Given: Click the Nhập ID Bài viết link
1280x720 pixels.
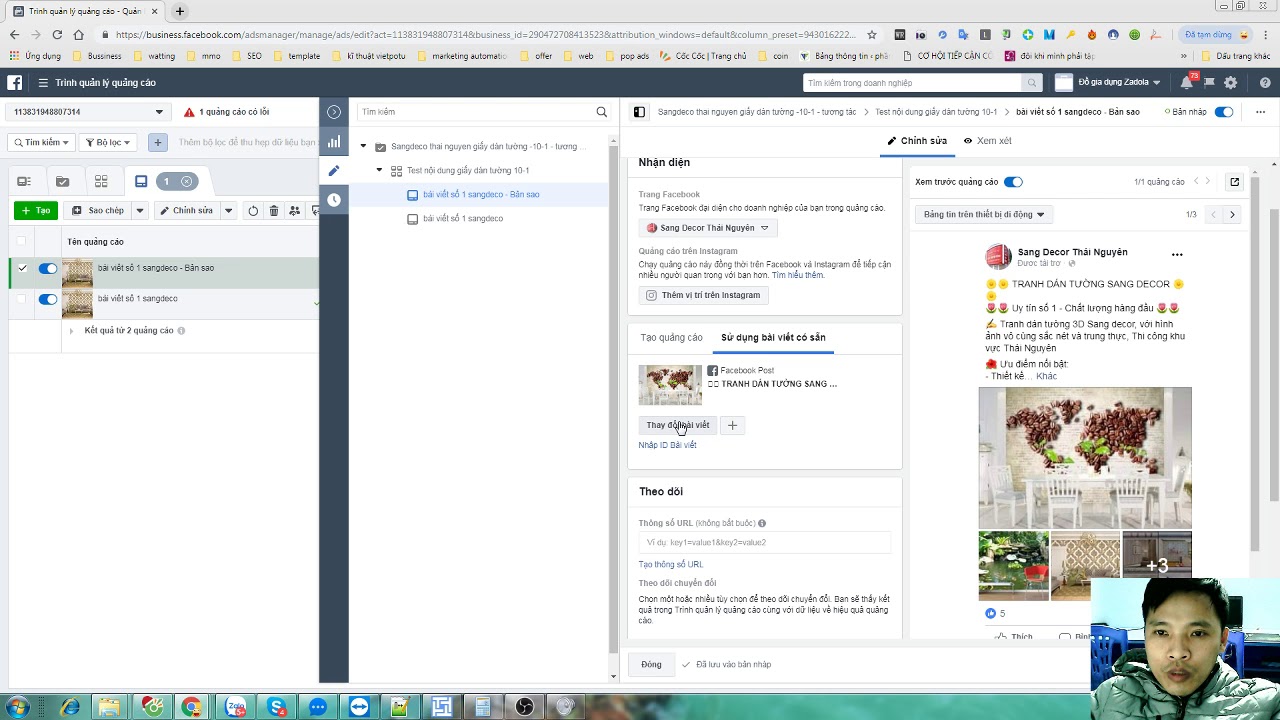Looking at the screenshot, I should (x=667, y=445).
